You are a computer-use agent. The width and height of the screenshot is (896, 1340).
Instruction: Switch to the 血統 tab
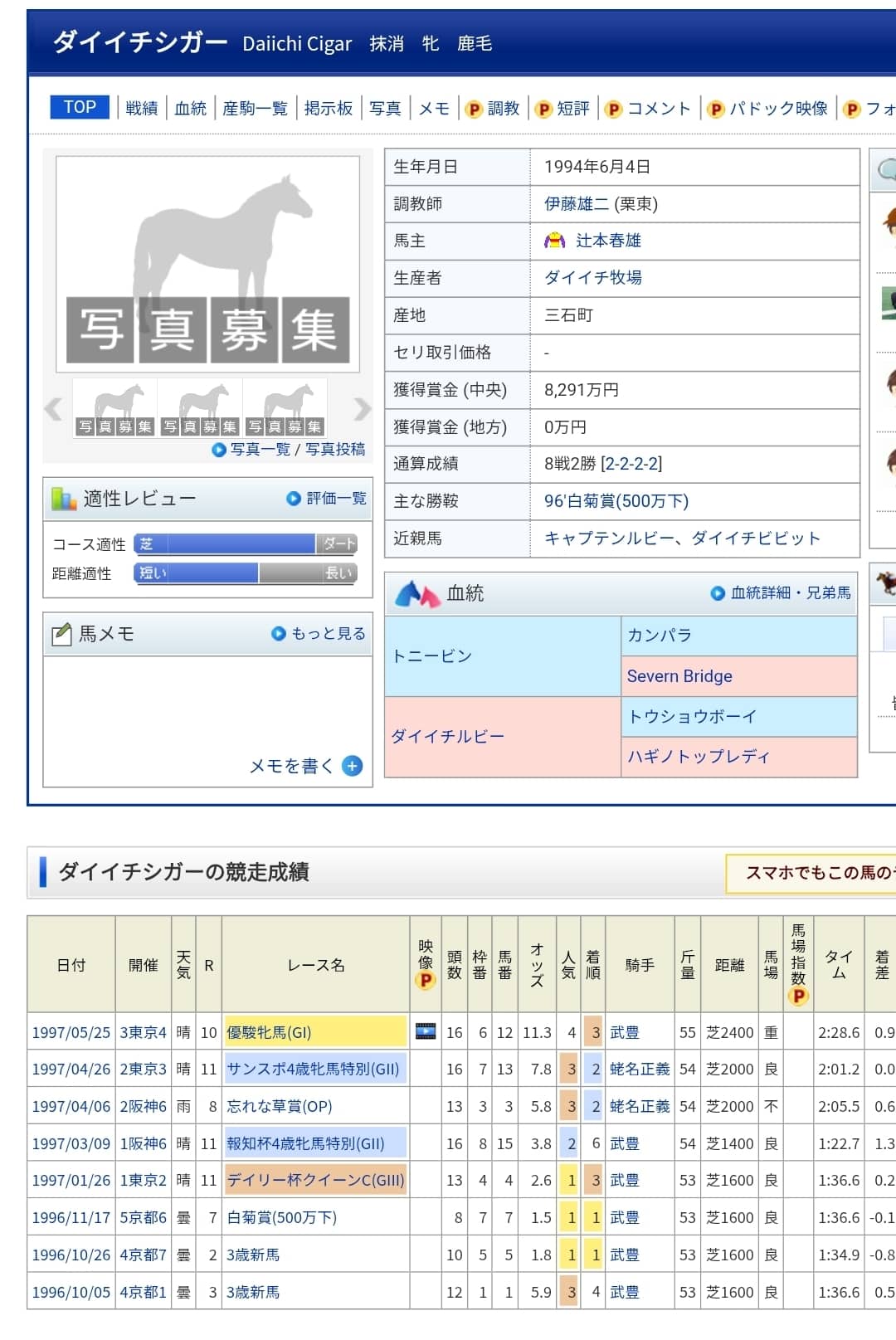click(191, 109)
